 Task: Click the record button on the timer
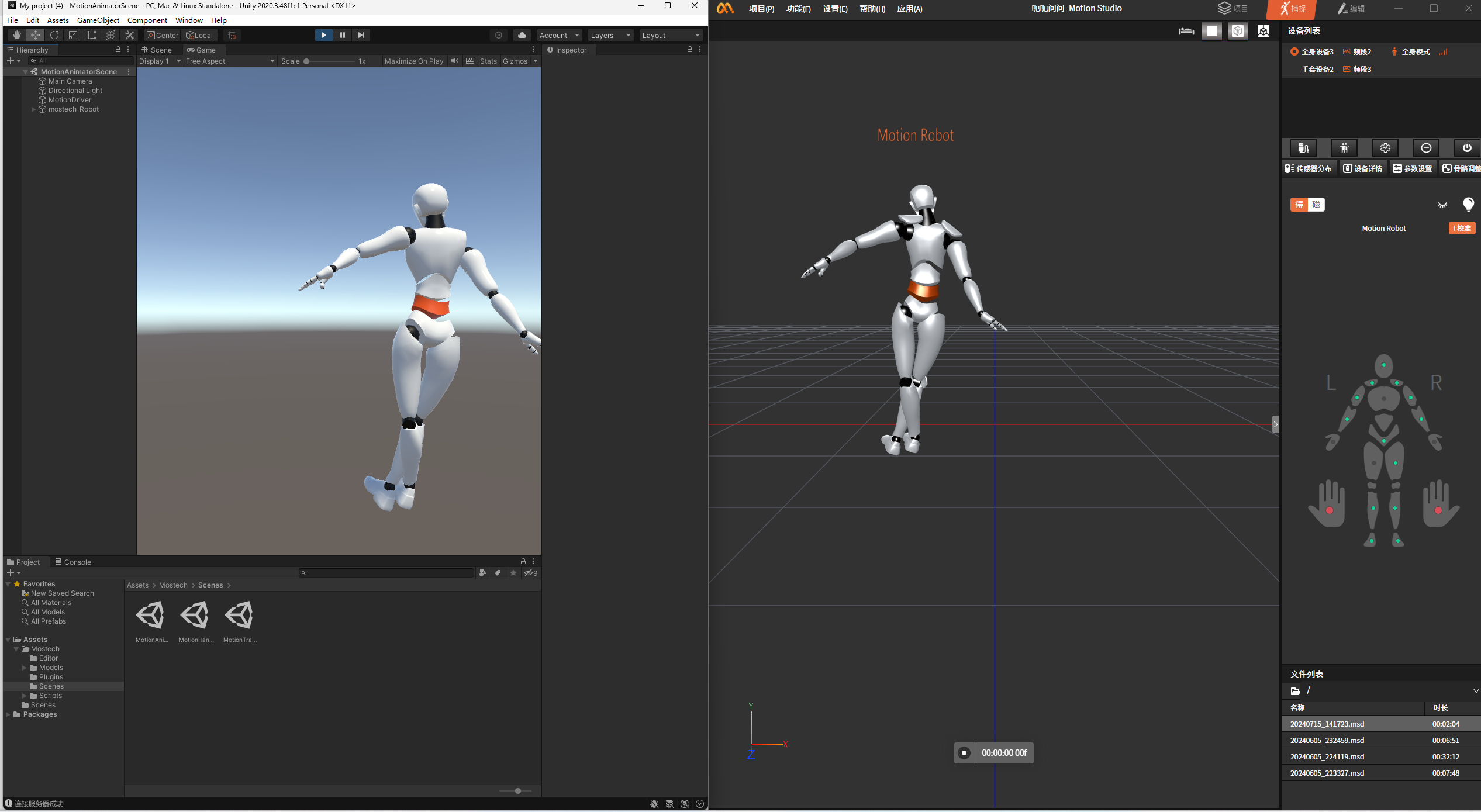(x=964, y=753)
